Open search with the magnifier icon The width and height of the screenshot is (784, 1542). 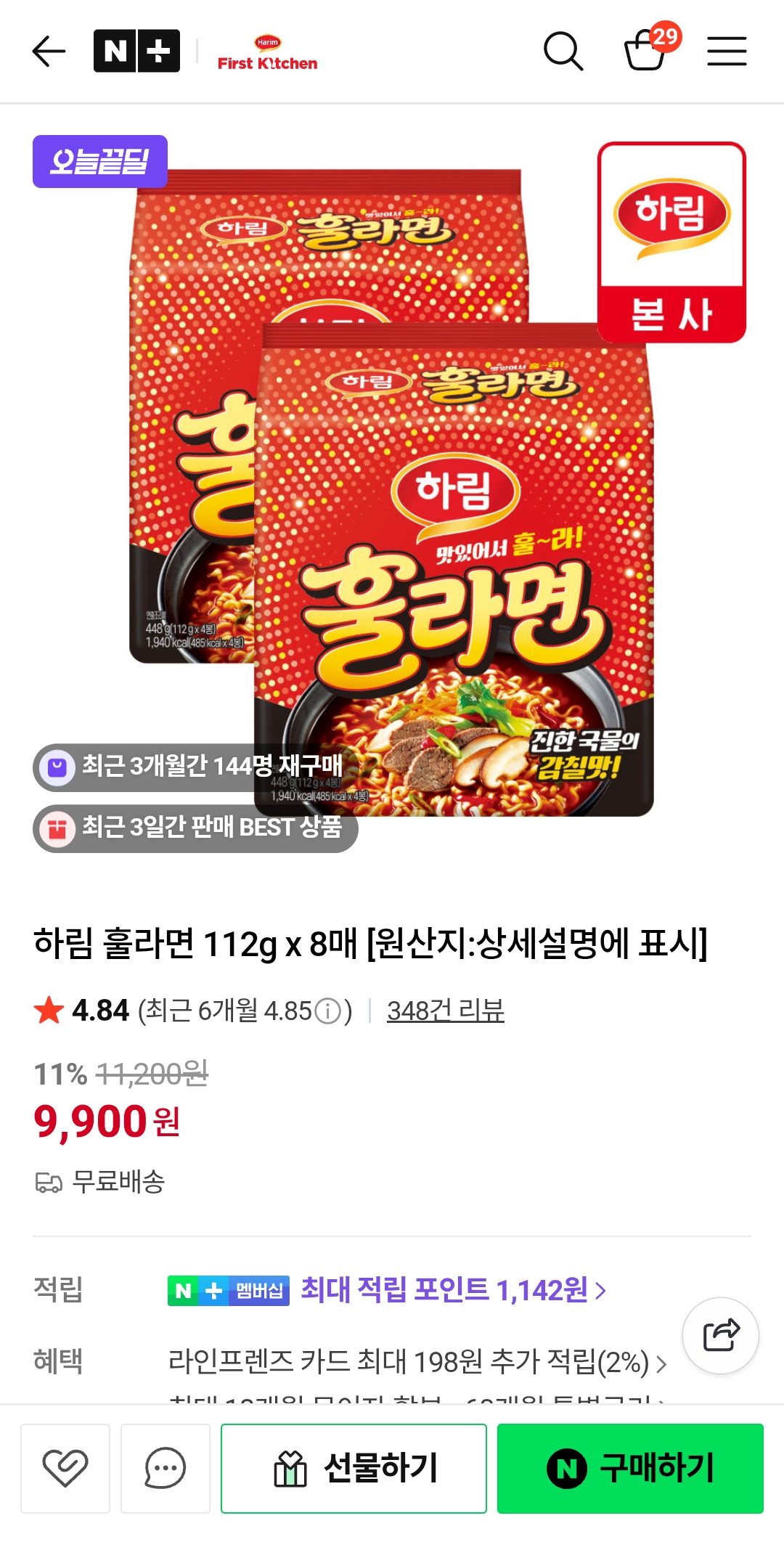click(563, 52)
